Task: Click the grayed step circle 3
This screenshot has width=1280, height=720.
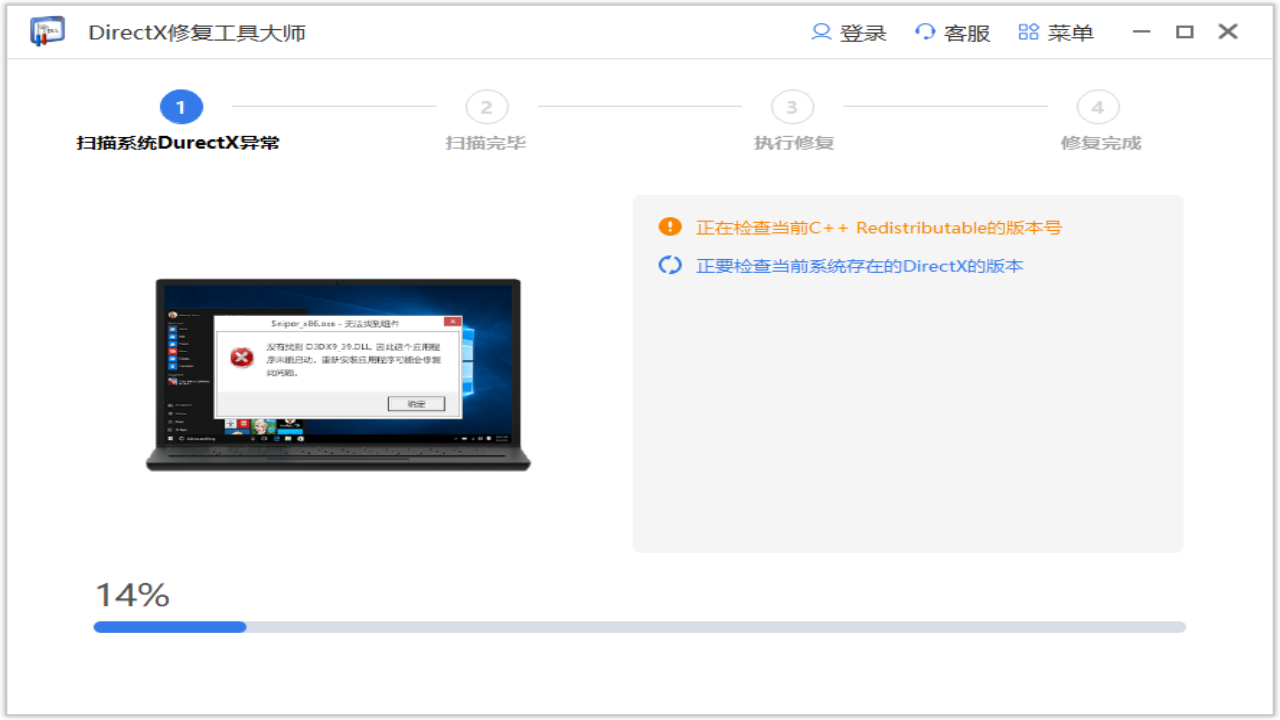Action: pos(791,107)
